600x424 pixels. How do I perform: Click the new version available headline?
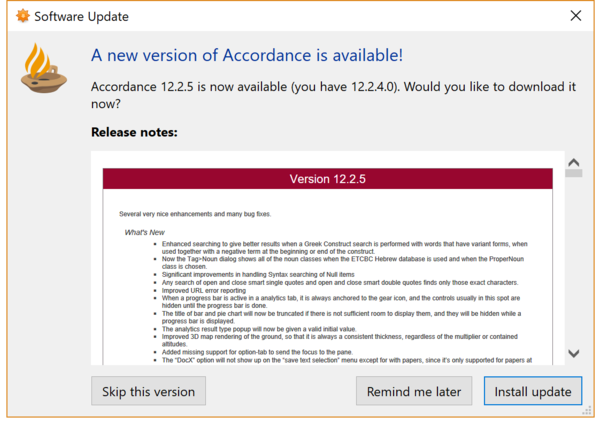point(263,54)
